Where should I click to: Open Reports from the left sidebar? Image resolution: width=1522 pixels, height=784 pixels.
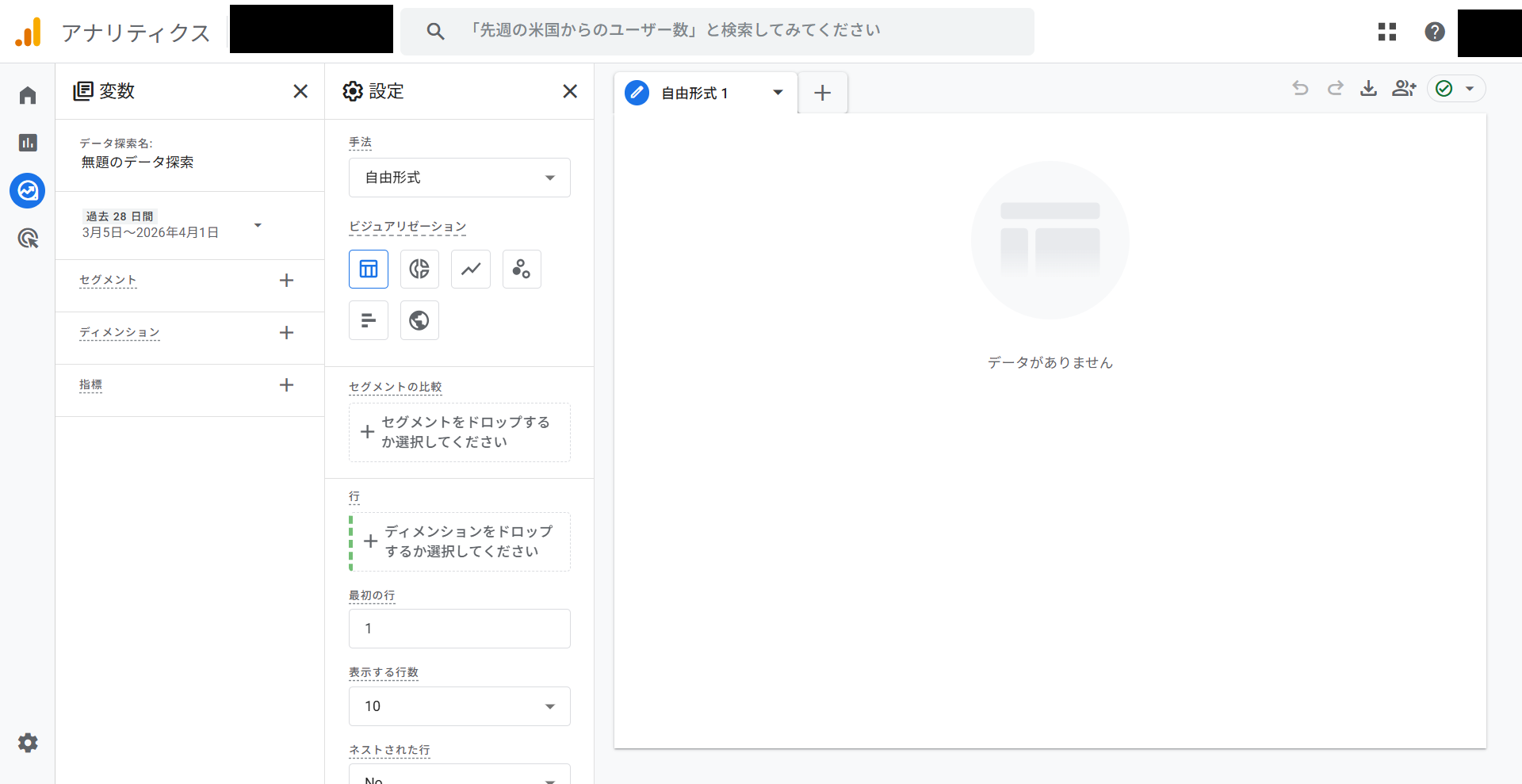click(28, 143)
